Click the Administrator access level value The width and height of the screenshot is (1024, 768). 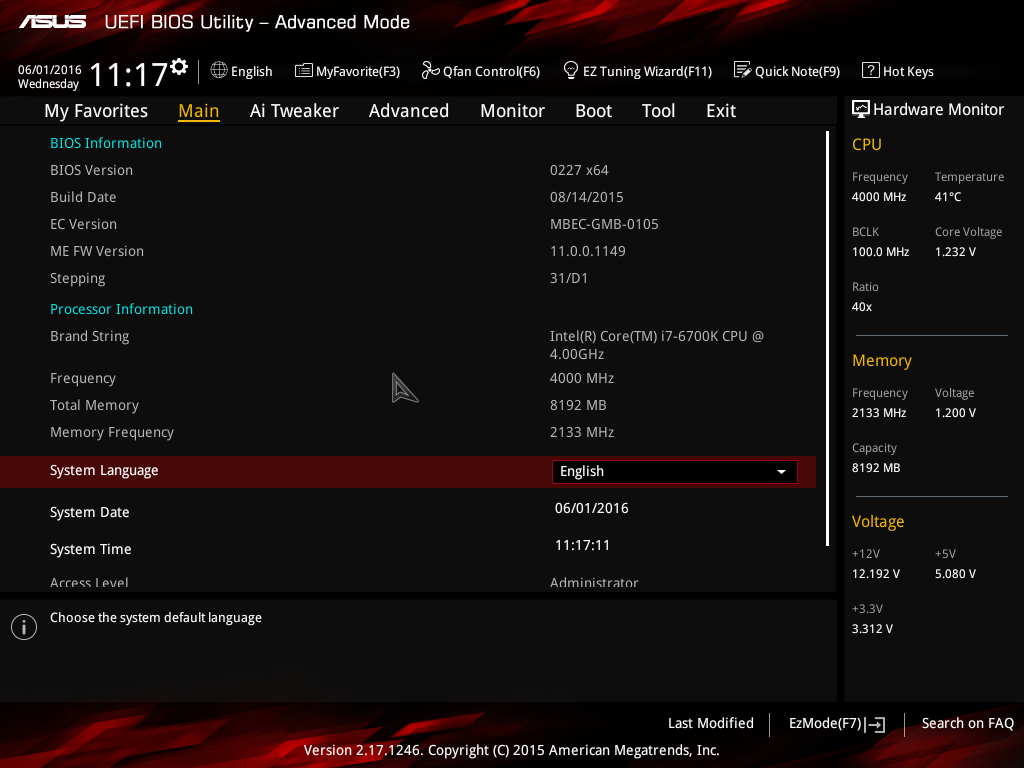[x=594, y=582]
